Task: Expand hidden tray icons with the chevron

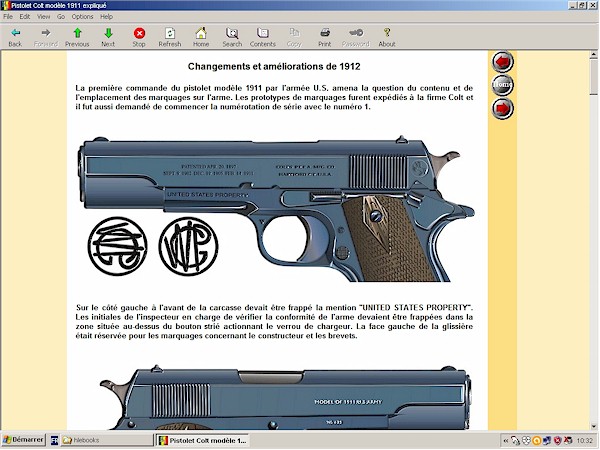Action: coord(505,441)
